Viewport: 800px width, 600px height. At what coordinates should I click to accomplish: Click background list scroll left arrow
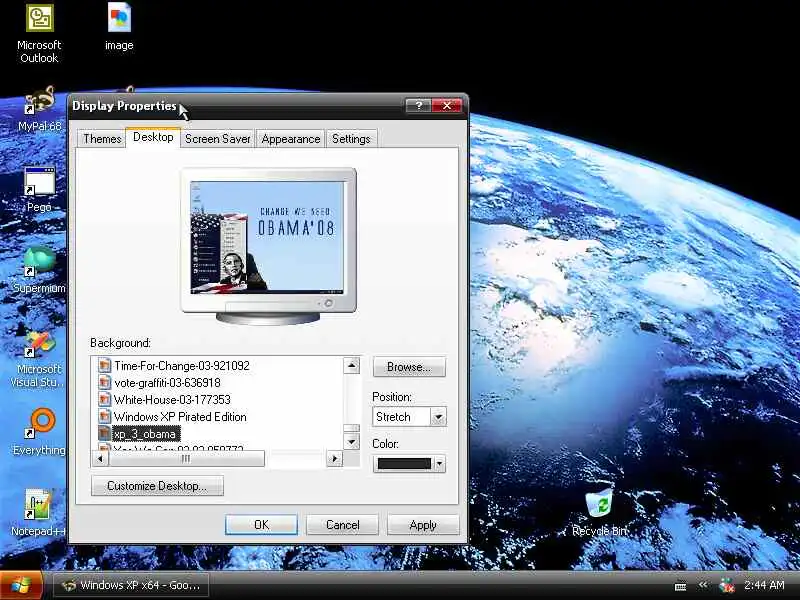point(100,459)
